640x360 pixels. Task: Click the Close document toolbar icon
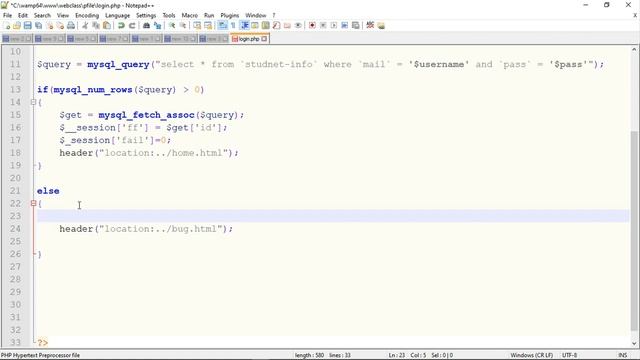(49, 25)
